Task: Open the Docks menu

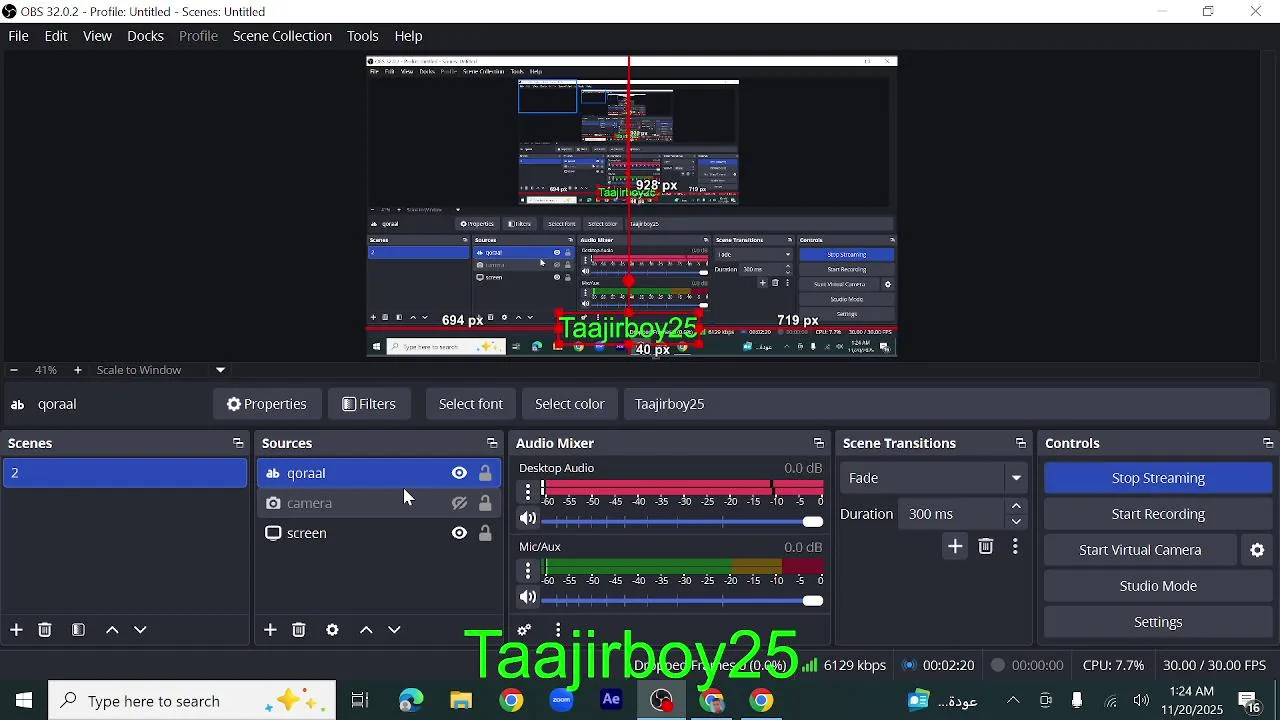Action: click(145, 36)
